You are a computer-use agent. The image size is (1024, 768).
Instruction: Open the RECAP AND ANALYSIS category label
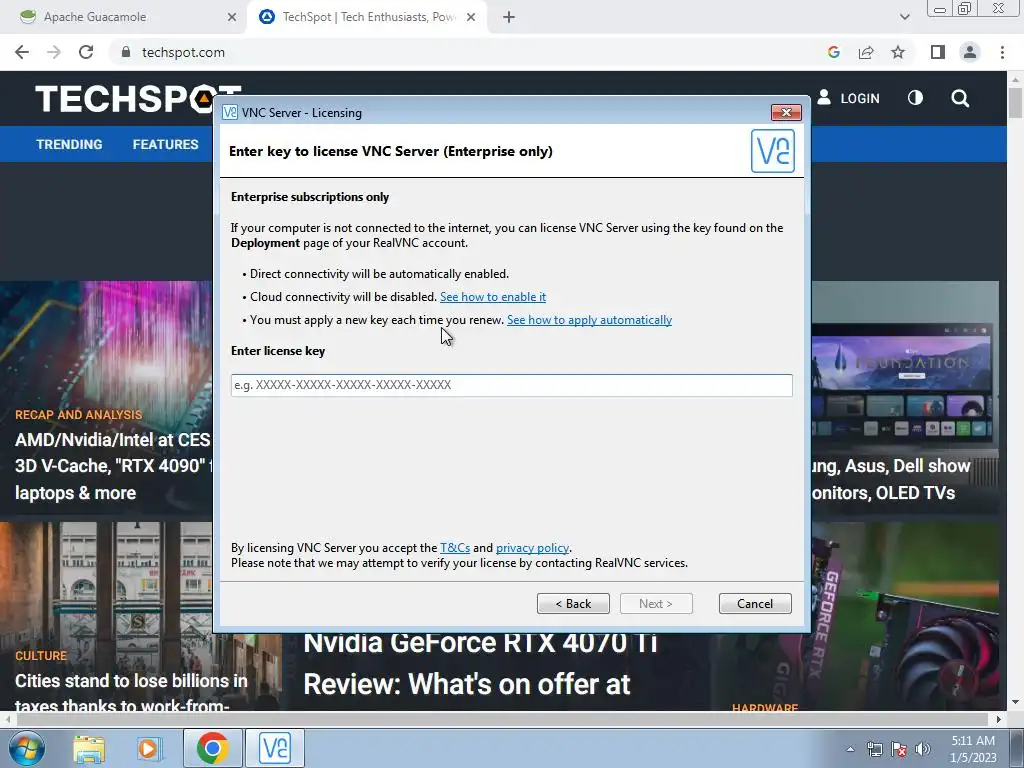(78, 415)
